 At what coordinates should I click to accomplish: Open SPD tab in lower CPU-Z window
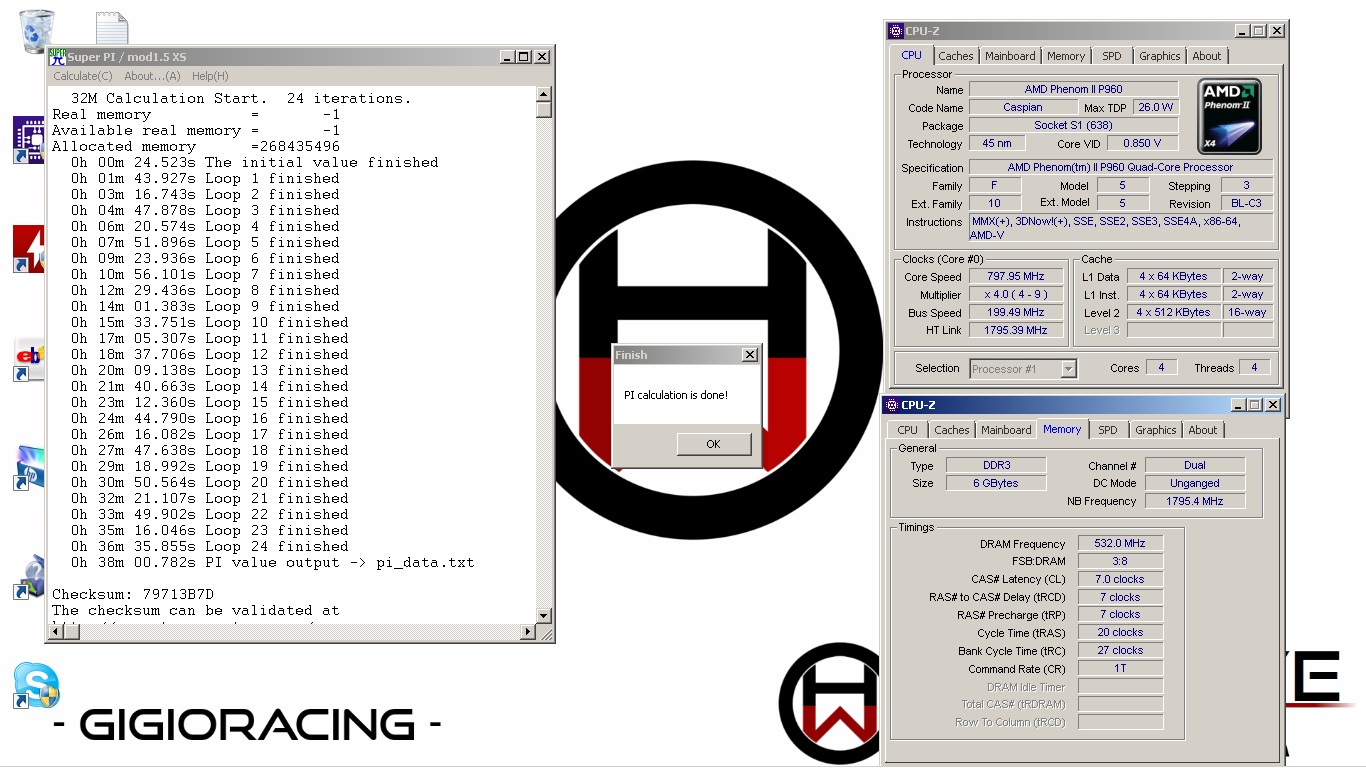tap(1108, 430)
